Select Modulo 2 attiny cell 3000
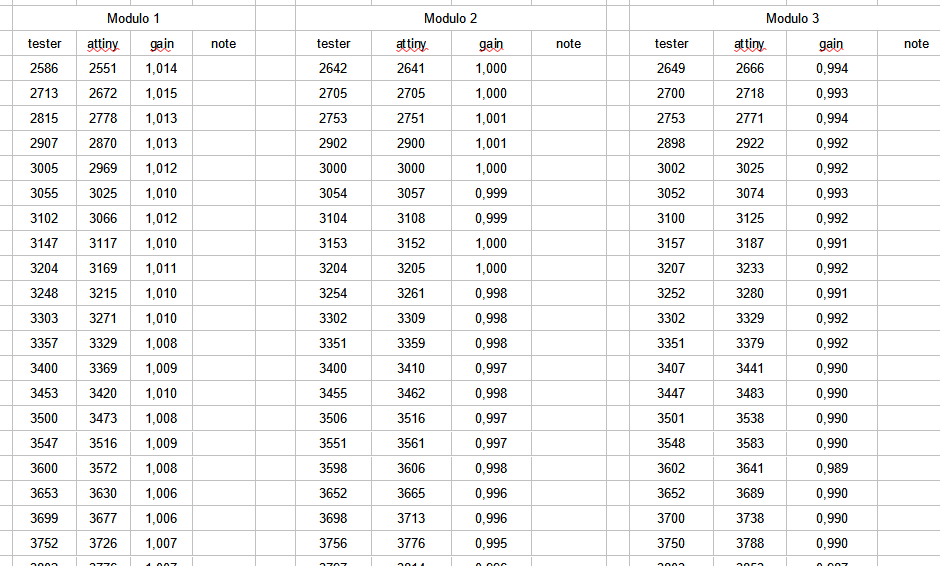940x566 pixels. click(x=411, y=168)
